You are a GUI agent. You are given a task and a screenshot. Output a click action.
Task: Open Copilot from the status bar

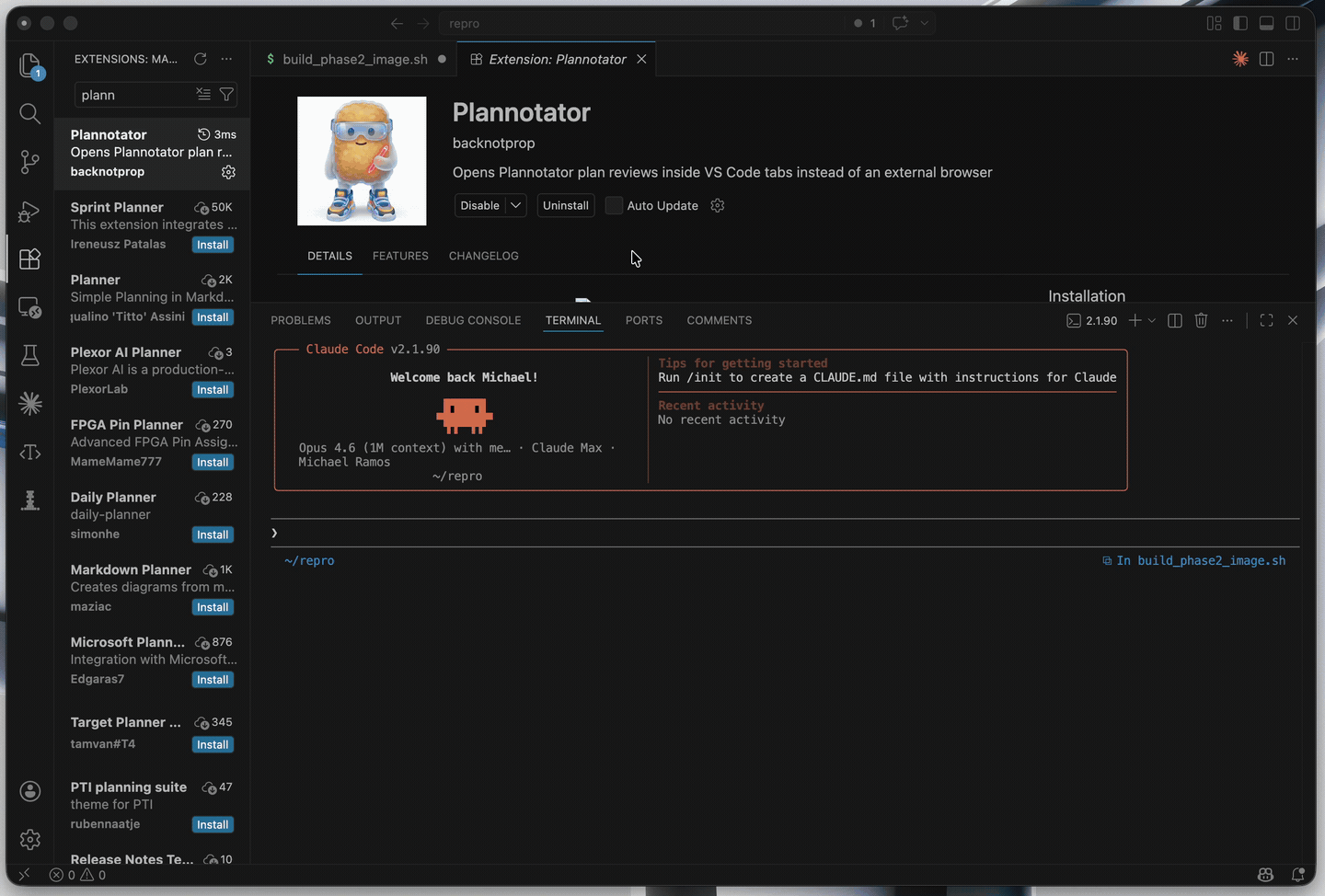tap(1264, 875)
